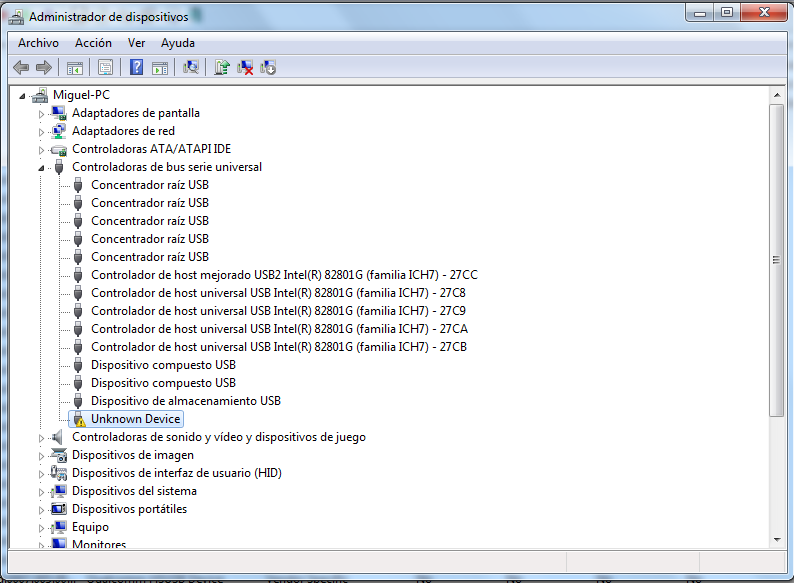Click the sound controllers speaker icon

click(x=58, y=437)
